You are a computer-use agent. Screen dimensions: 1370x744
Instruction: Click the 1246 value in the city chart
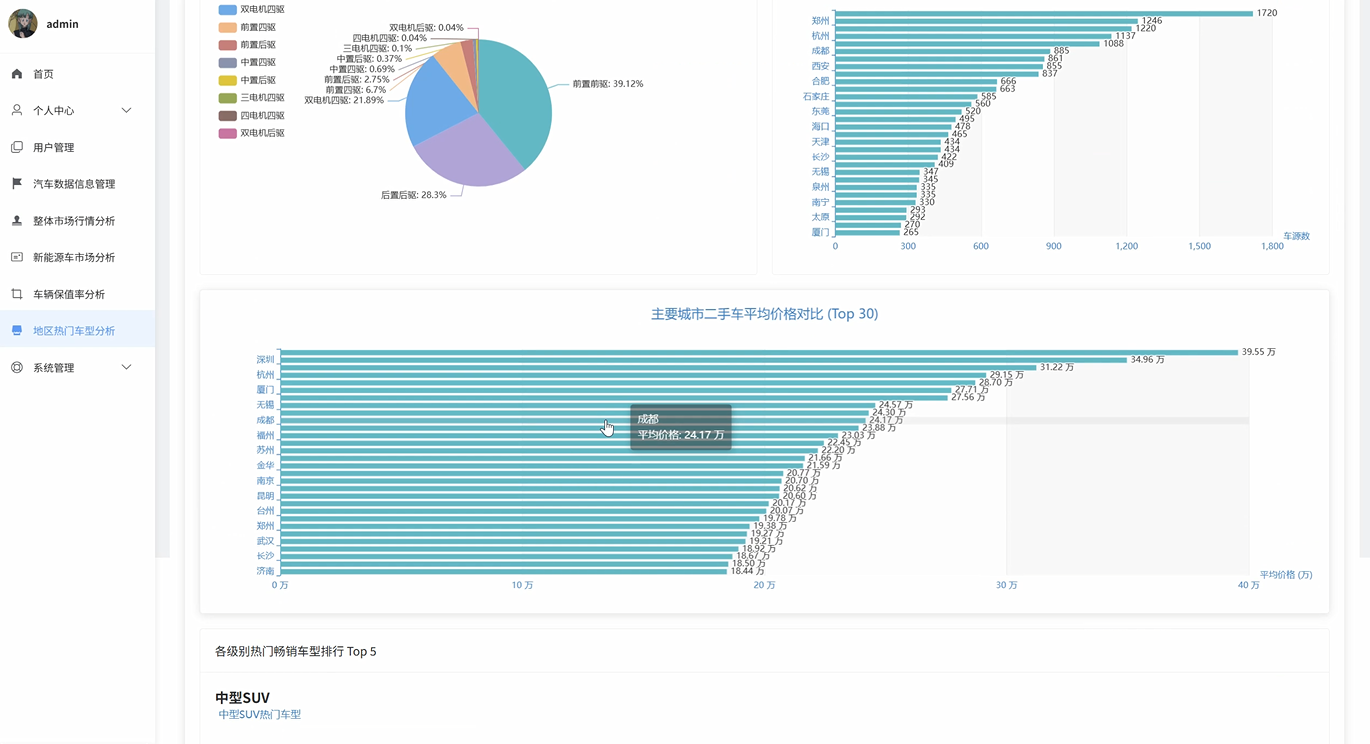click(x=1152, y=21)
